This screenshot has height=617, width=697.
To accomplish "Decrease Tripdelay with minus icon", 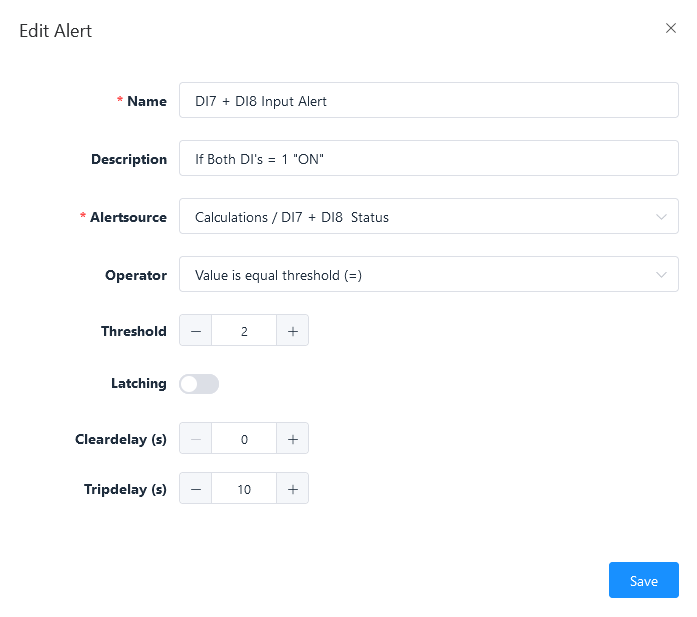I will (196, 489).
